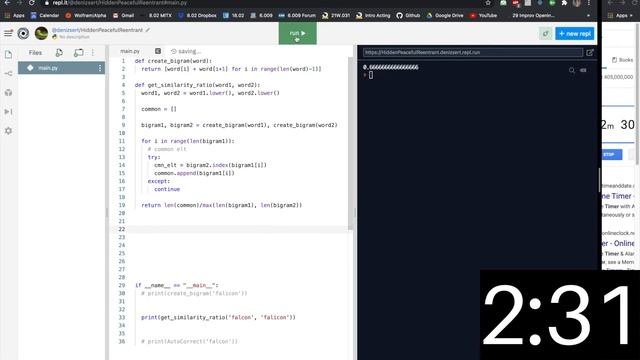Click console output text 0.6666666666666666
Screen dimensions: 640x360
(391, 67)
